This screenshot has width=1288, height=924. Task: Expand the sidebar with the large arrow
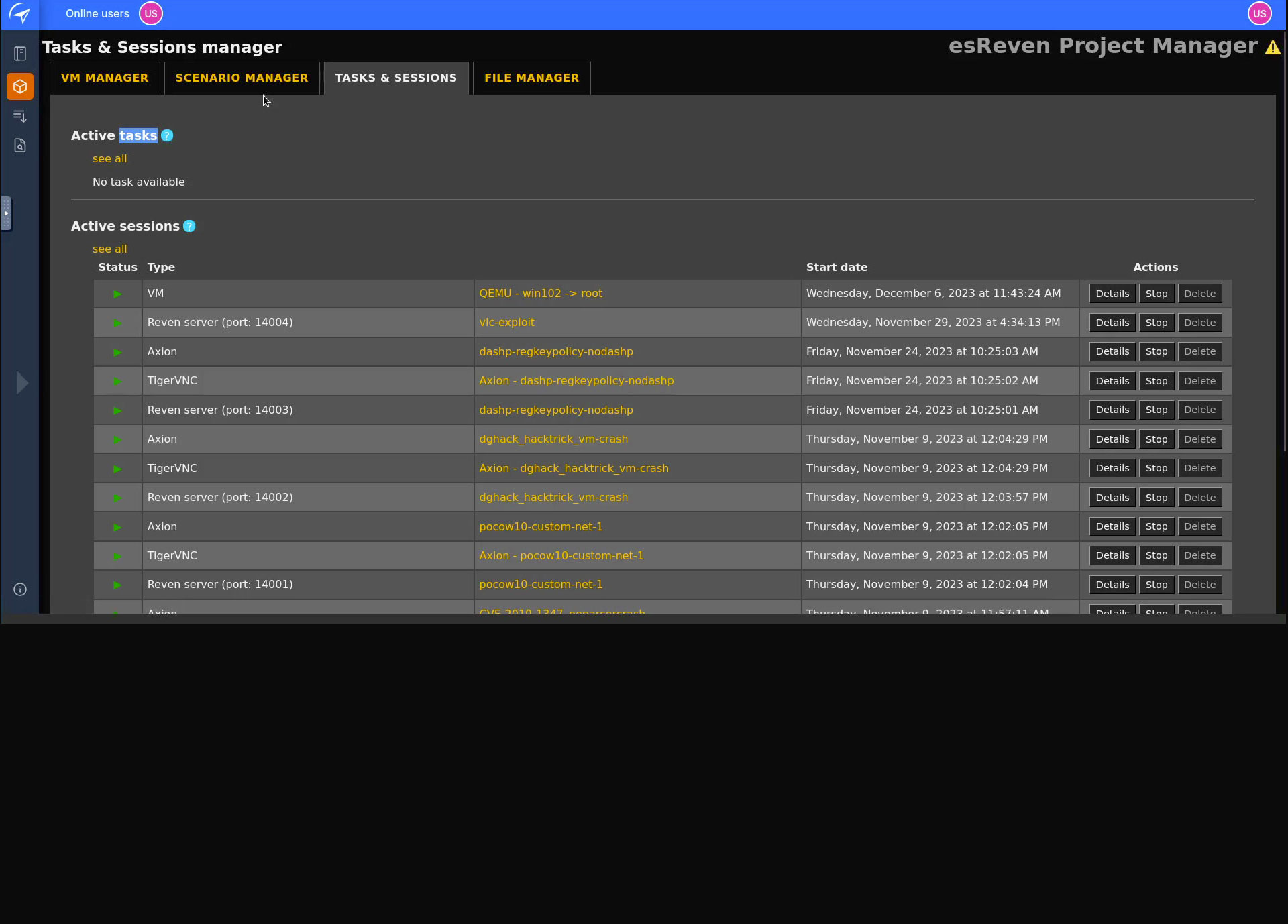[22, 382]
